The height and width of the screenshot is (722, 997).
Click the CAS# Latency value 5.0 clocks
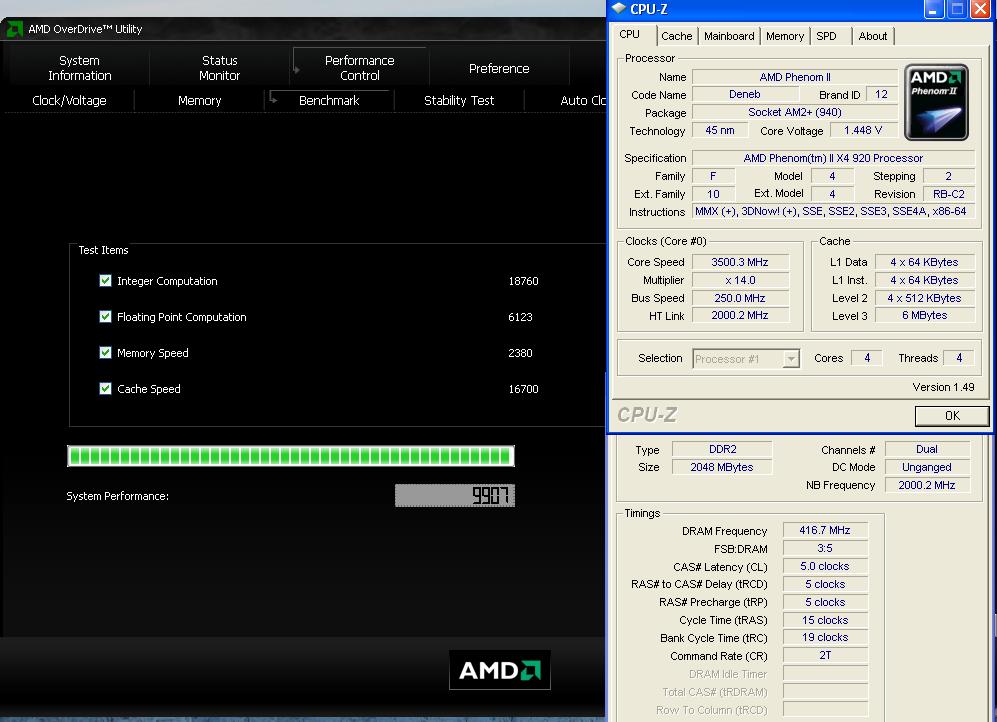pos(825,566)
